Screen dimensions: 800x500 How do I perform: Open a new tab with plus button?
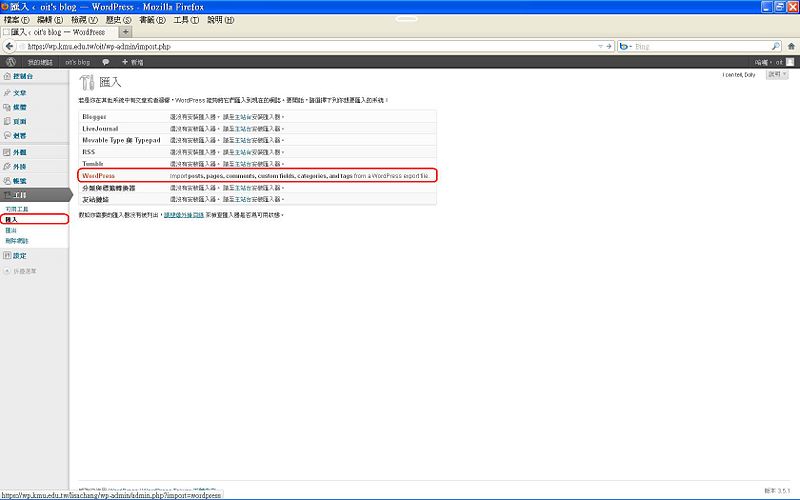[x=125, y=32]
